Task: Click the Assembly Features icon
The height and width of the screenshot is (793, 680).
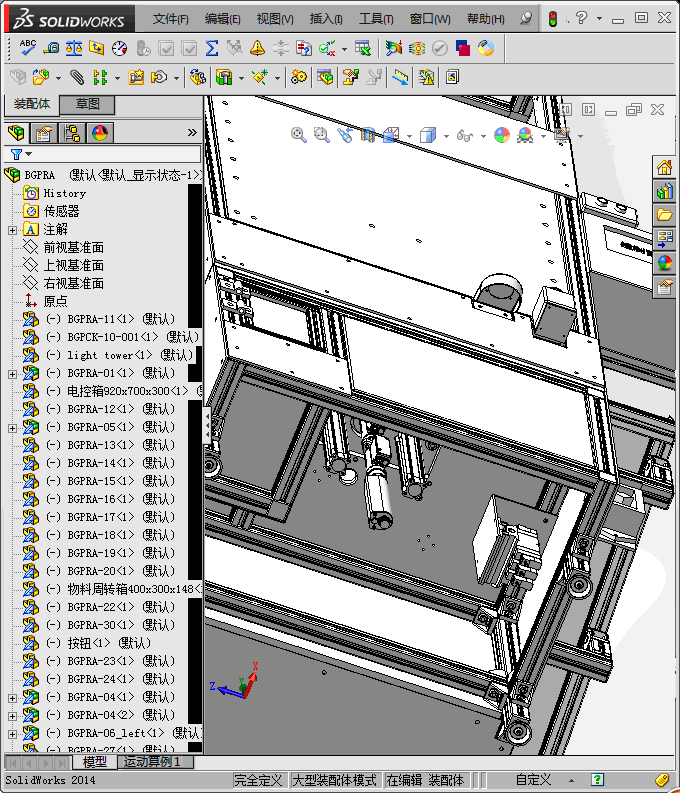Action: tap(224, 77)
